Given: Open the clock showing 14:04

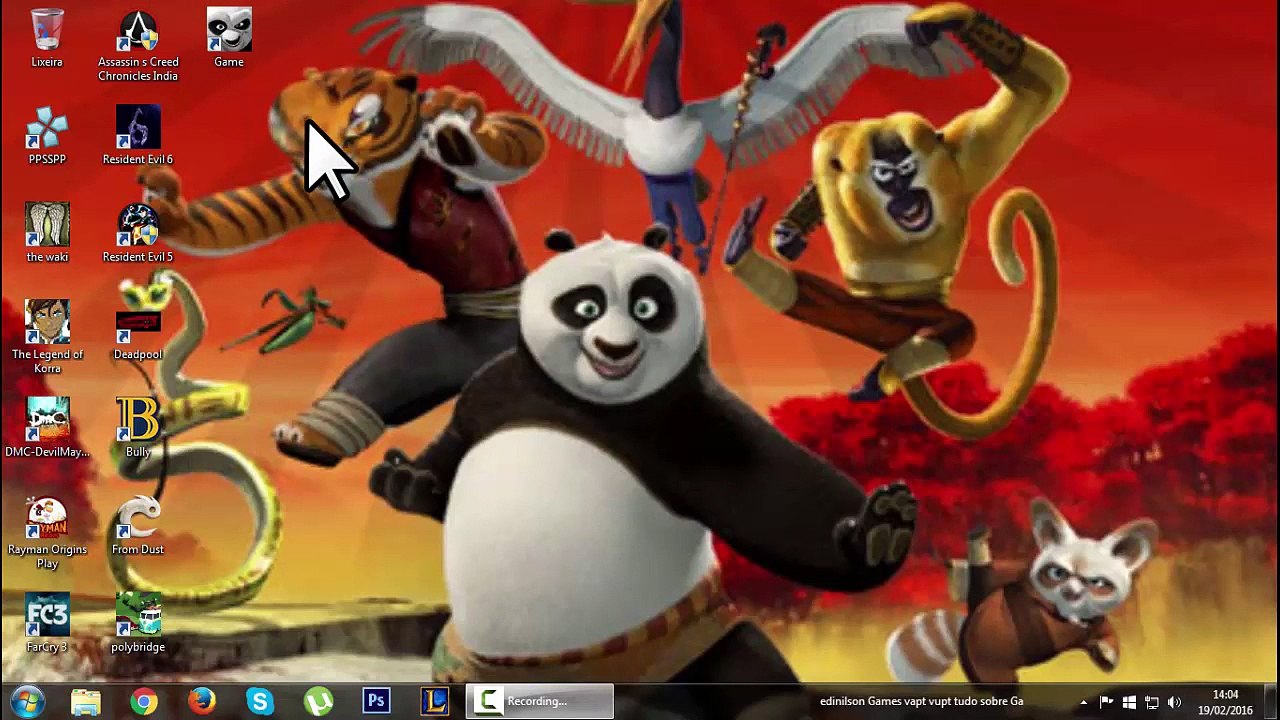Looking at the screenshot, I should pos(1225,702).
